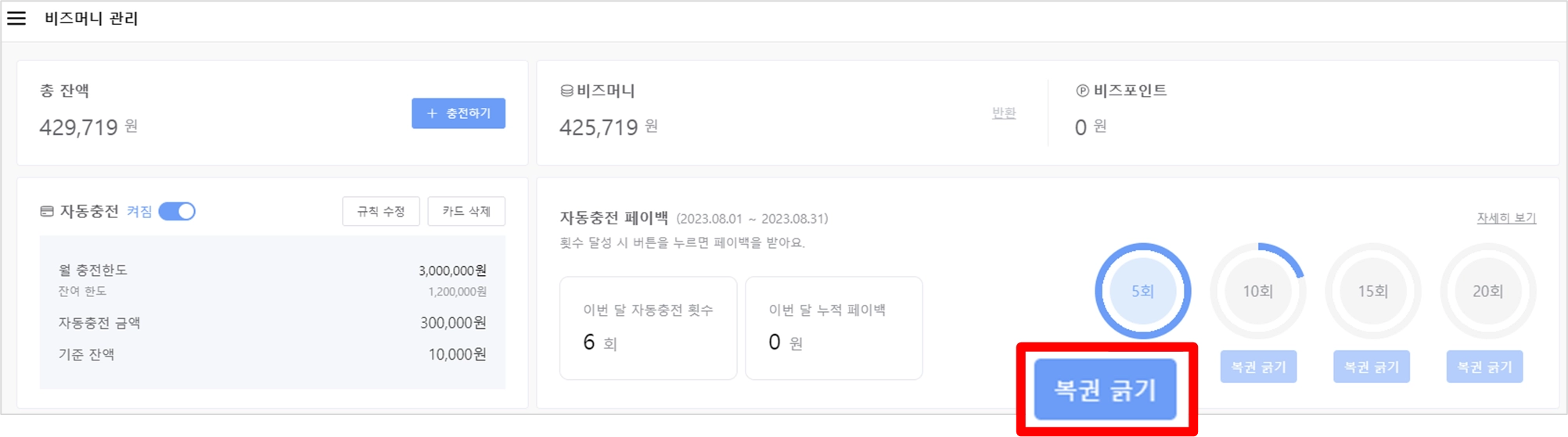Open the 자세히 보기 link
Screen dimensions: 1568x437
click(1506, 218)
